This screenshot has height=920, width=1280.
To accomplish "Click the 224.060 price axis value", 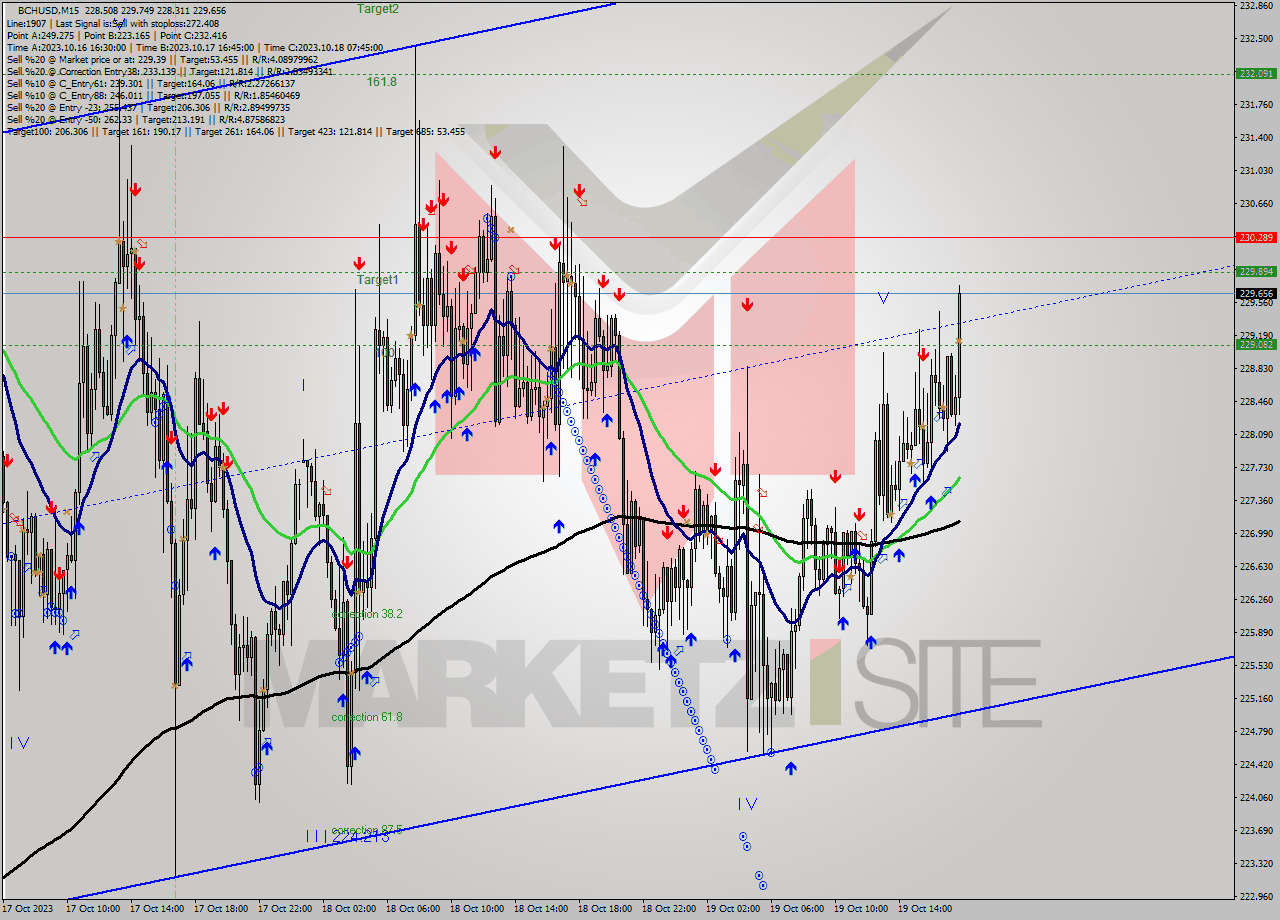I will 1256,797.
